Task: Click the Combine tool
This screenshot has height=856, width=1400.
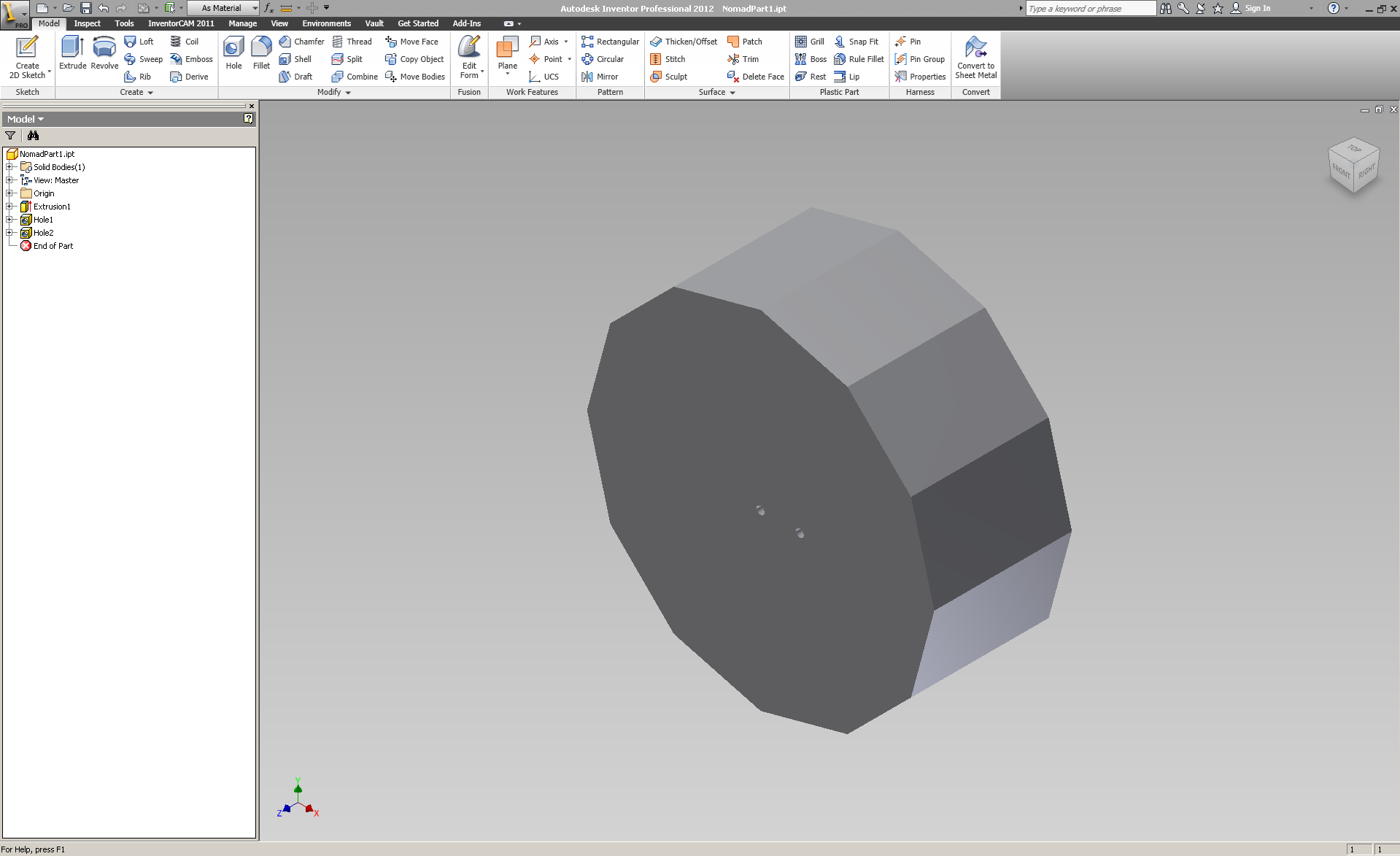Action: 355,77
